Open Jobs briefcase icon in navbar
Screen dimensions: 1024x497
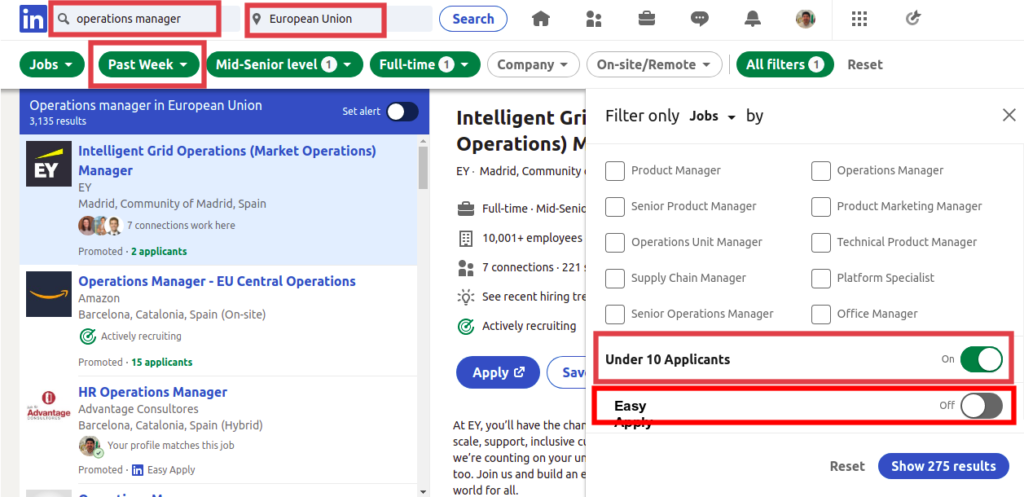647,19
